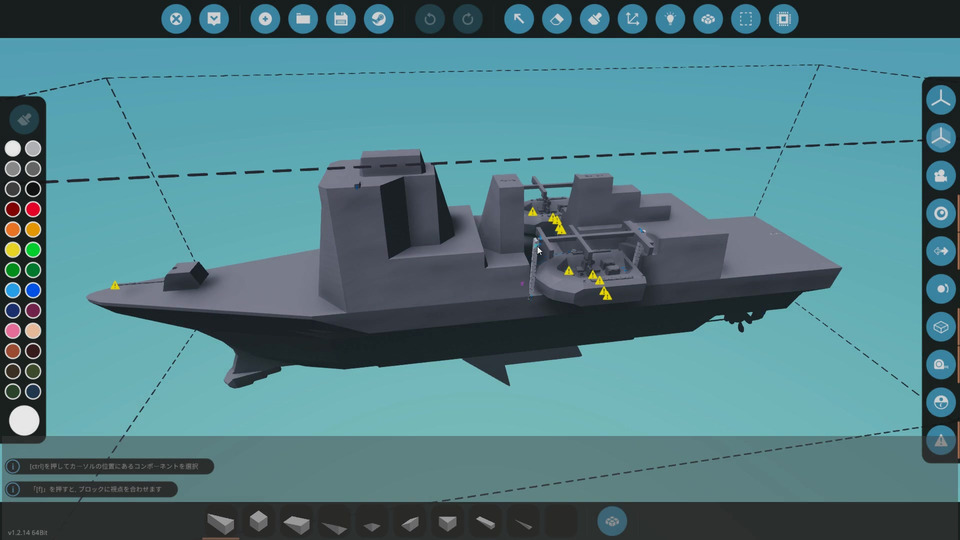Image resolution: width=960 pixels, height=540 pixels.
Task: Click the tape measure icon in right sidebar
Action: tap(940, 365)
